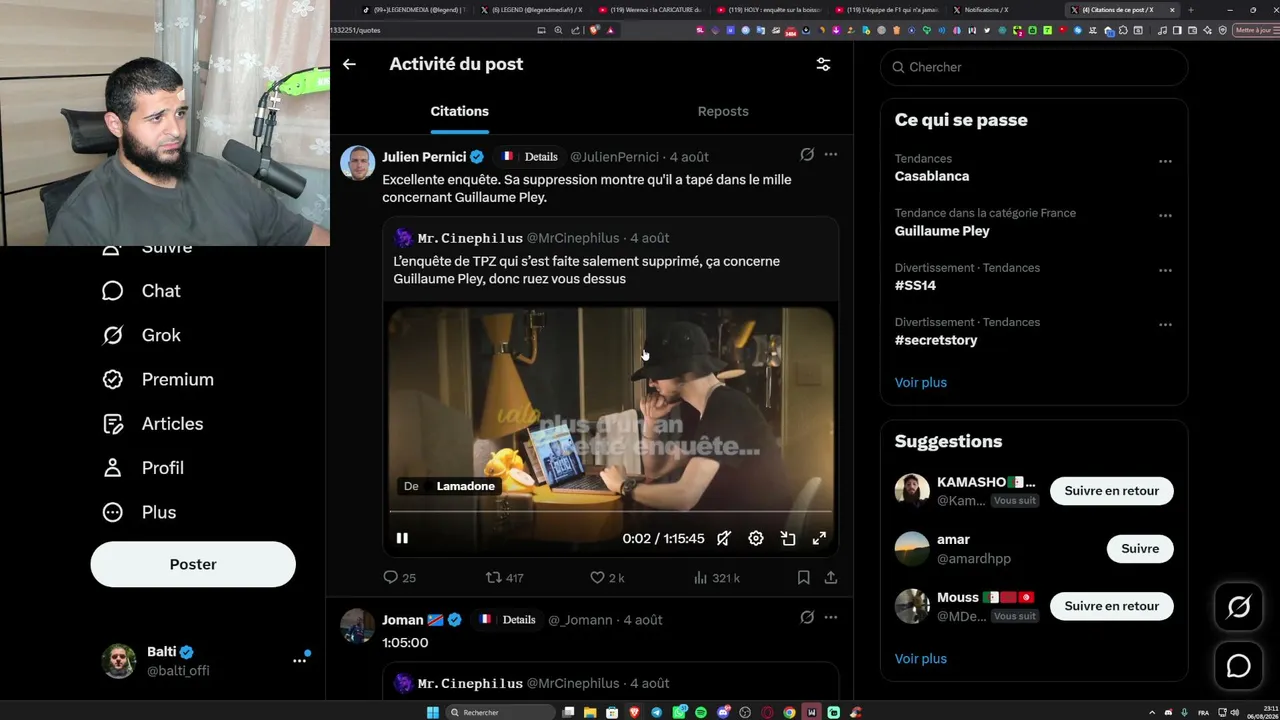Image resolution: width=1280 pixels, height=720 pixels.
Task: Open the Windows Start menu
Action: coord(433,712)
